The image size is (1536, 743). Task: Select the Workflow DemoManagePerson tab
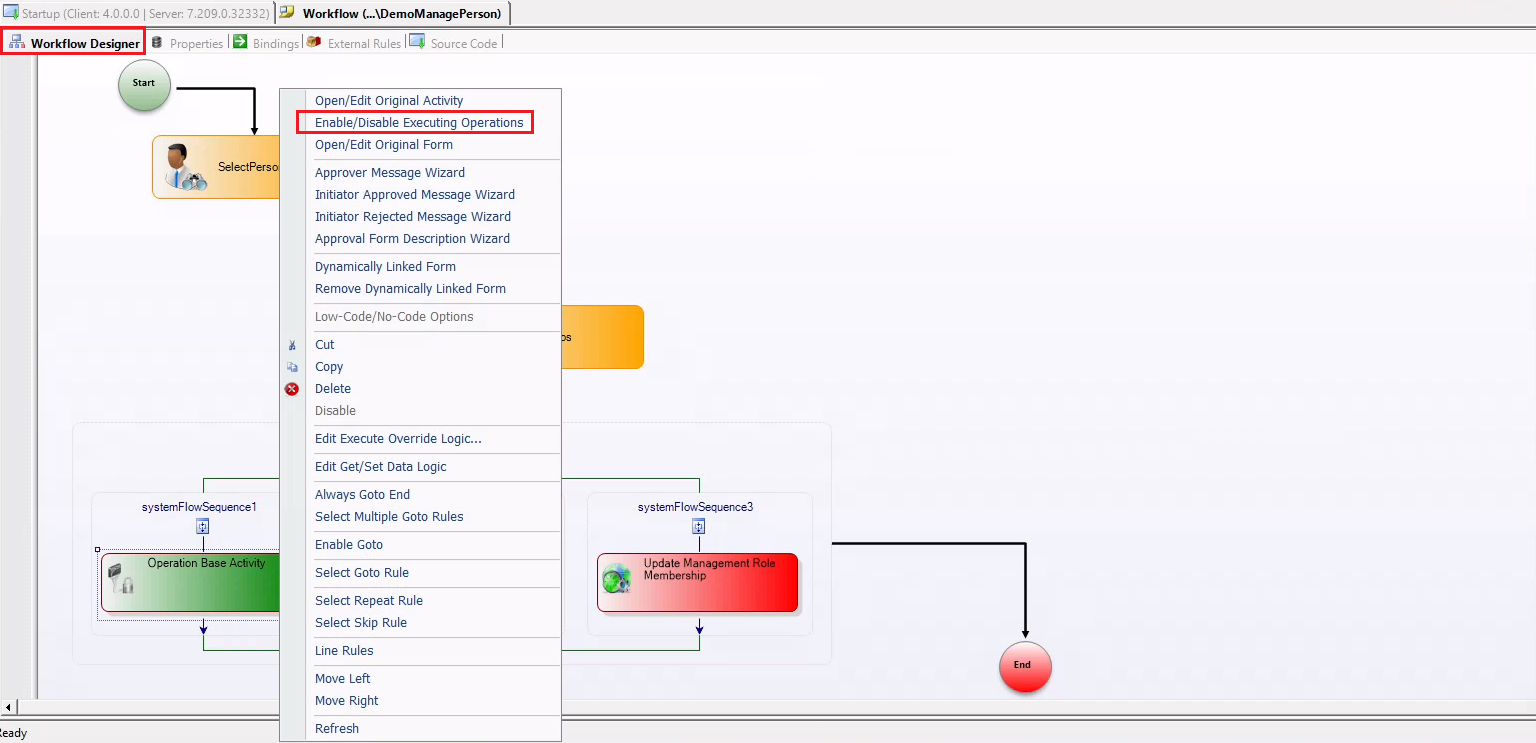tap(393, 13)
